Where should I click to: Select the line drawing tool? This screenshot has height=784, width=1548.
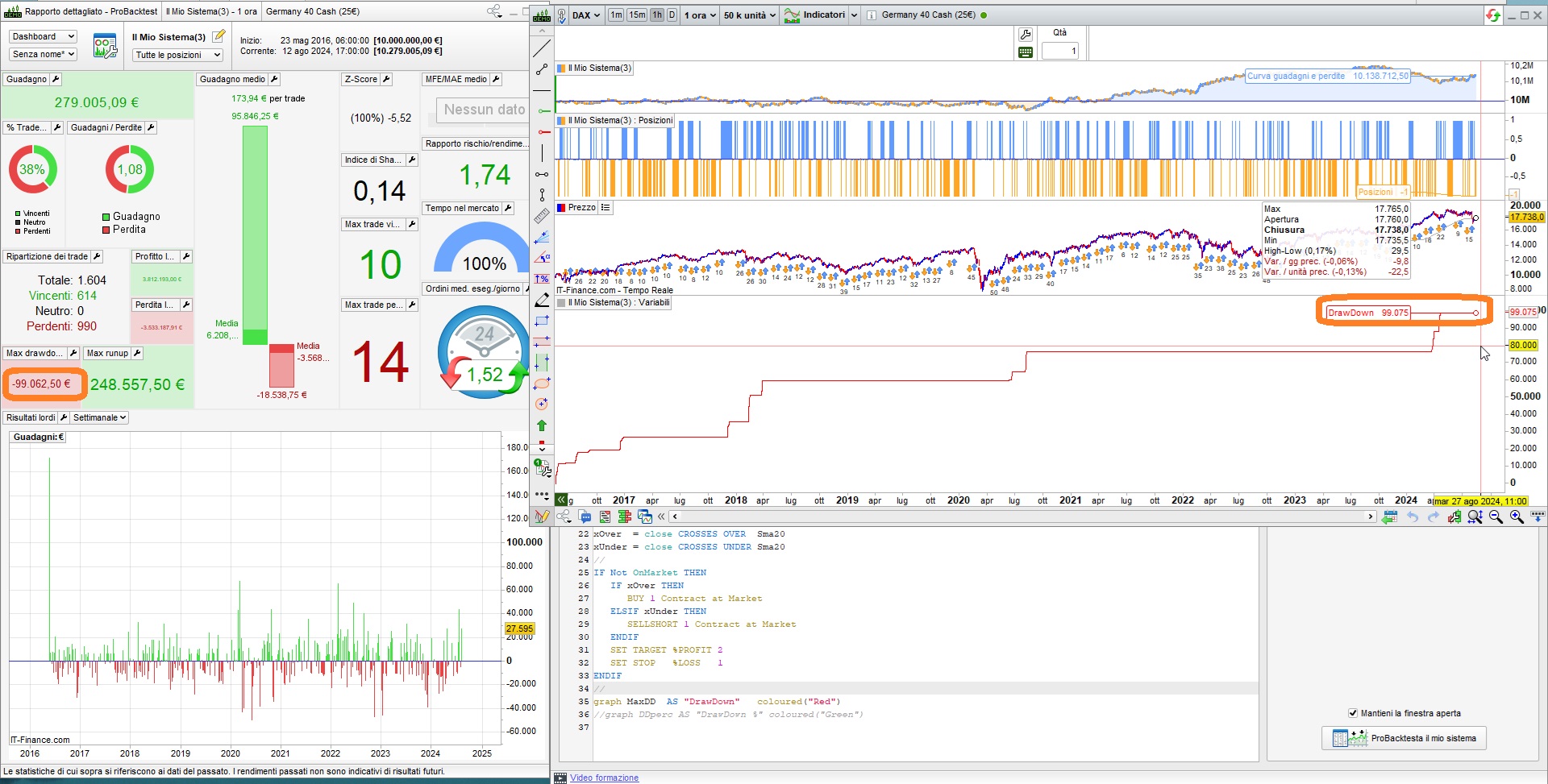tap(542, 48)
